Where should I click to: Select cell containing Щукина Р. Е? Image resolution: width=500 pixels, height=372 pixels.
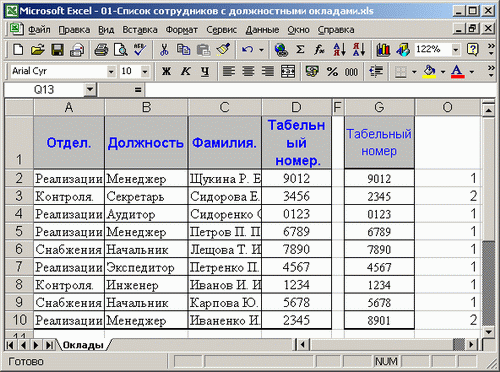click(225, 179)
